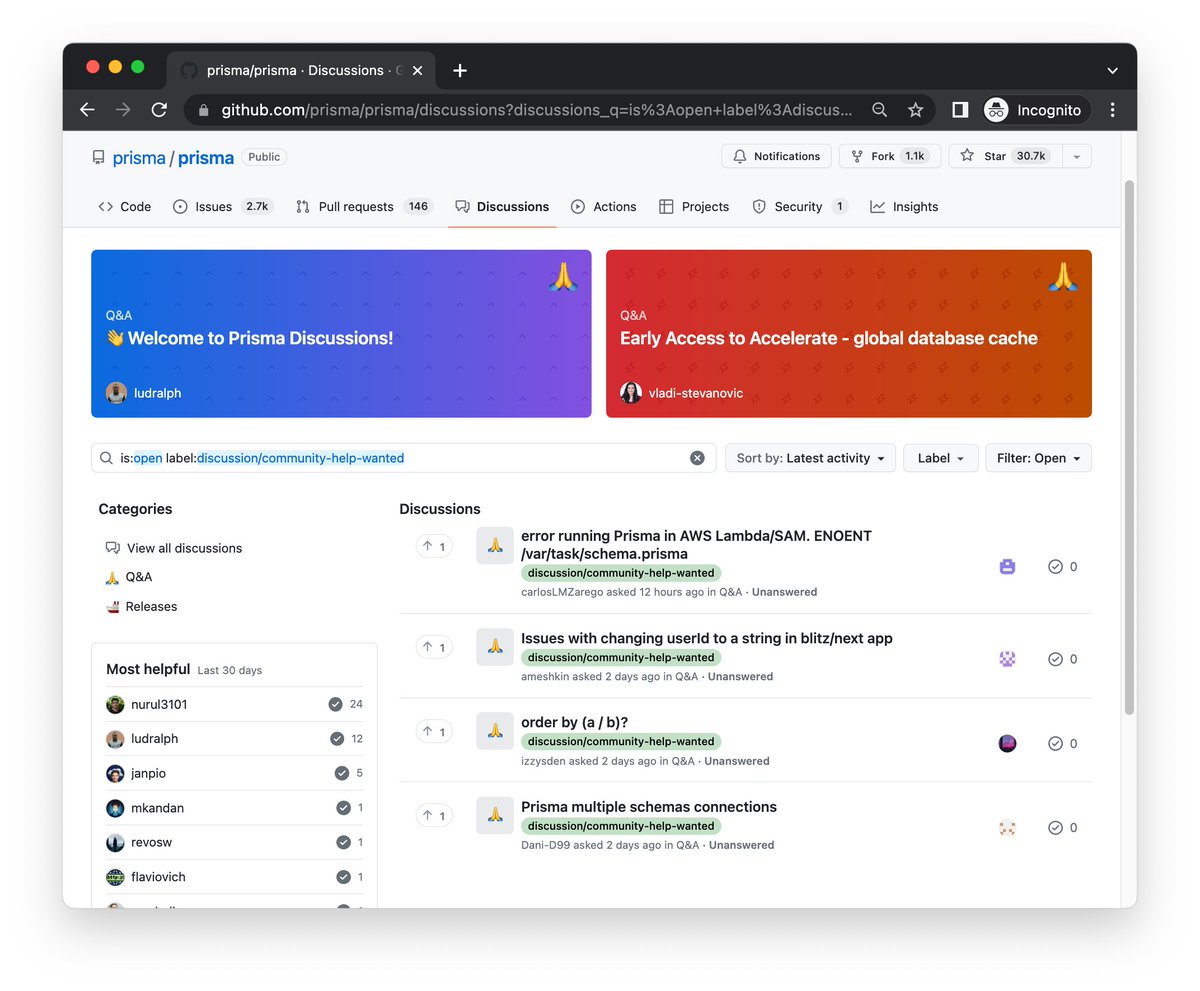This screenshot has height=991, width=1200.
Task: Open the Security tab
Action: coord(799,207)
